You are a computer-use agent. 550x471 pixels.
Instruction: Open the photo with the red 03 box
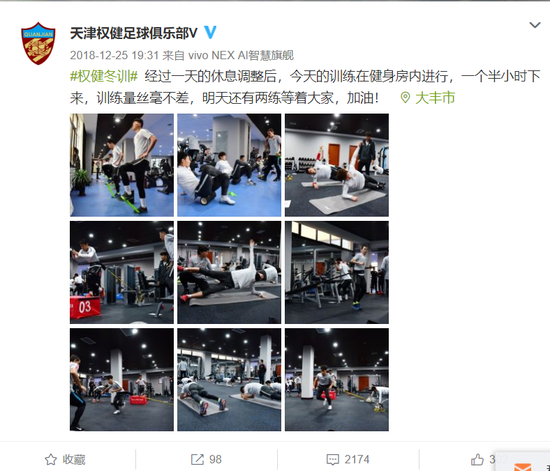click(122, 272)
